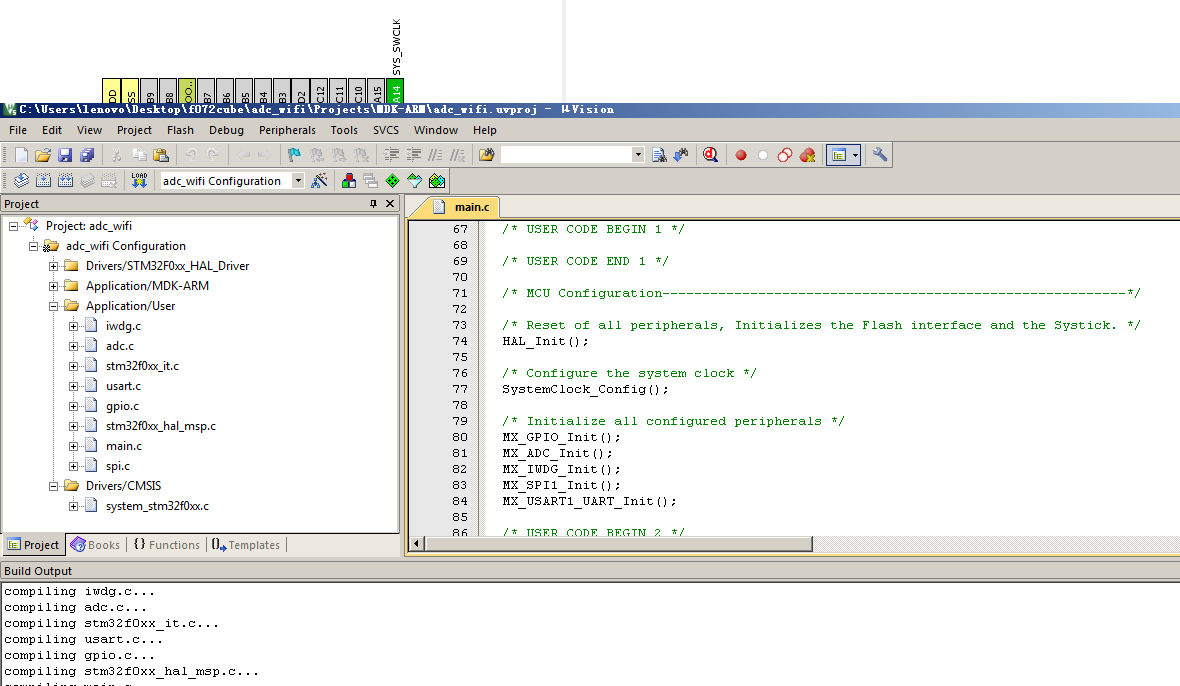Expand Drivers/STM32F0xx_HAL_Driver folder
The image size is (1180, 686).
tap(53, 266)
